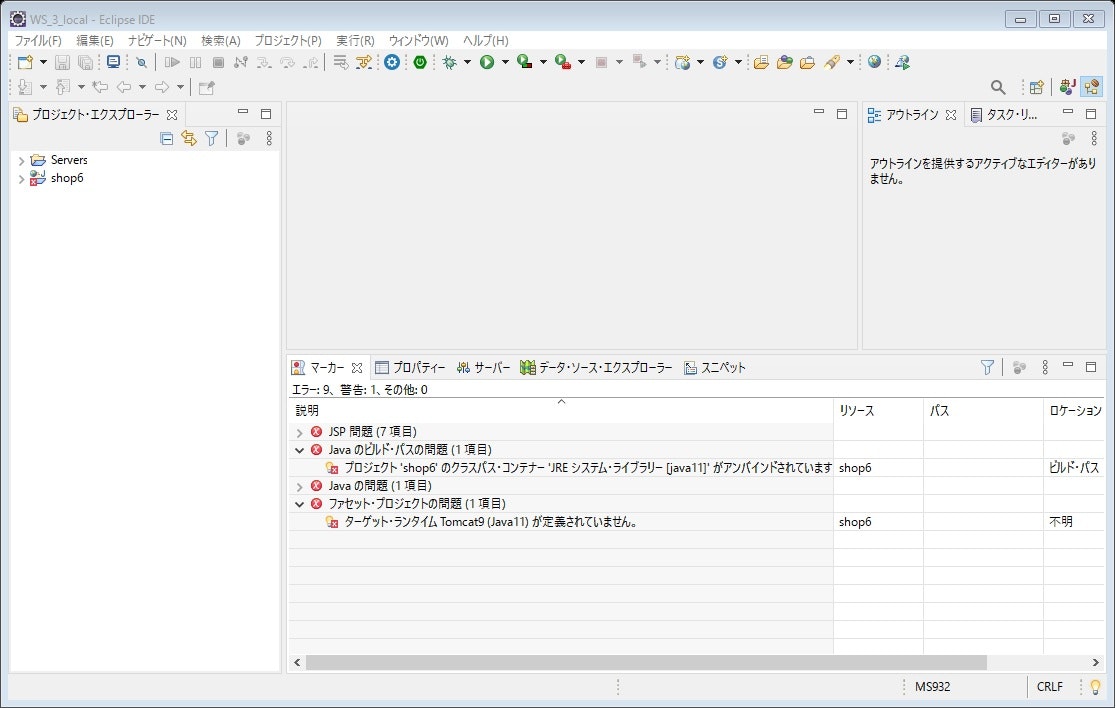Viewport: 1116px width, 708px height.
Task: Click the New wizard icon in toolbar
Action: click(x=25, y=63)
